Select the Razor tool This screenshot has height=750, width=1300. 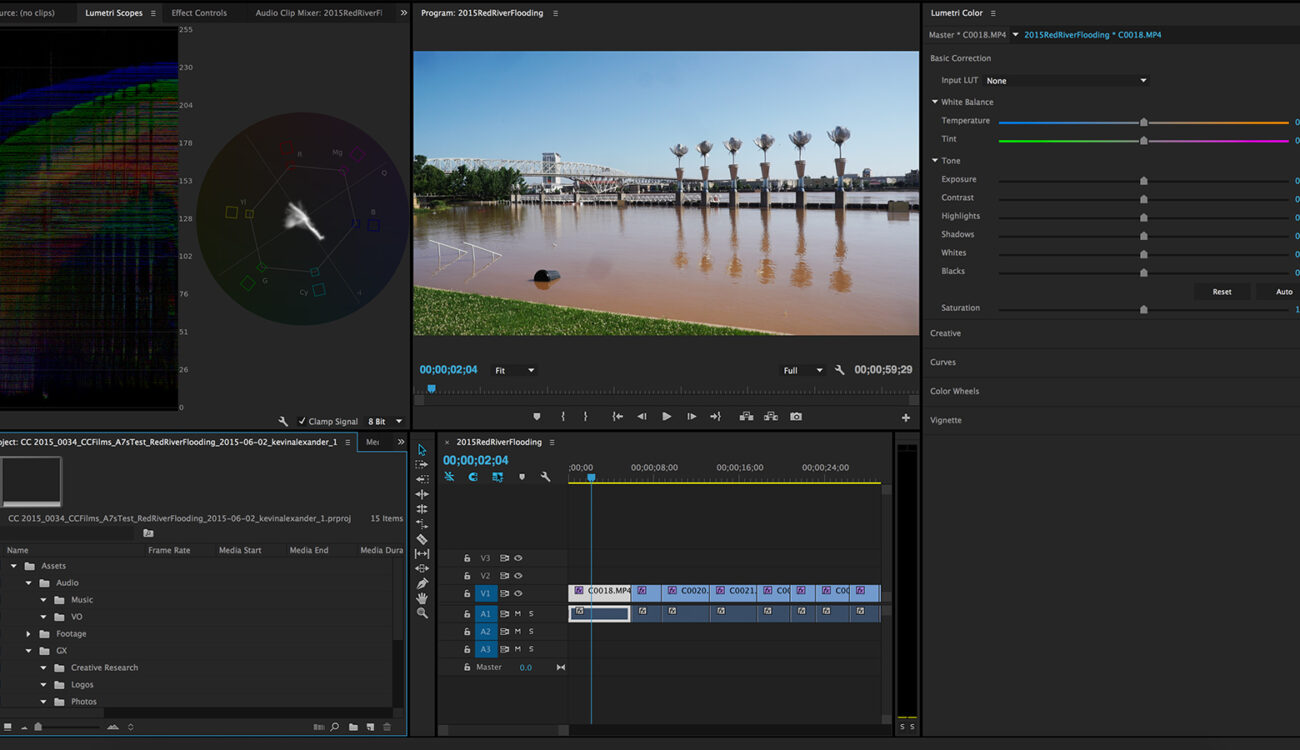click(422, 539)
